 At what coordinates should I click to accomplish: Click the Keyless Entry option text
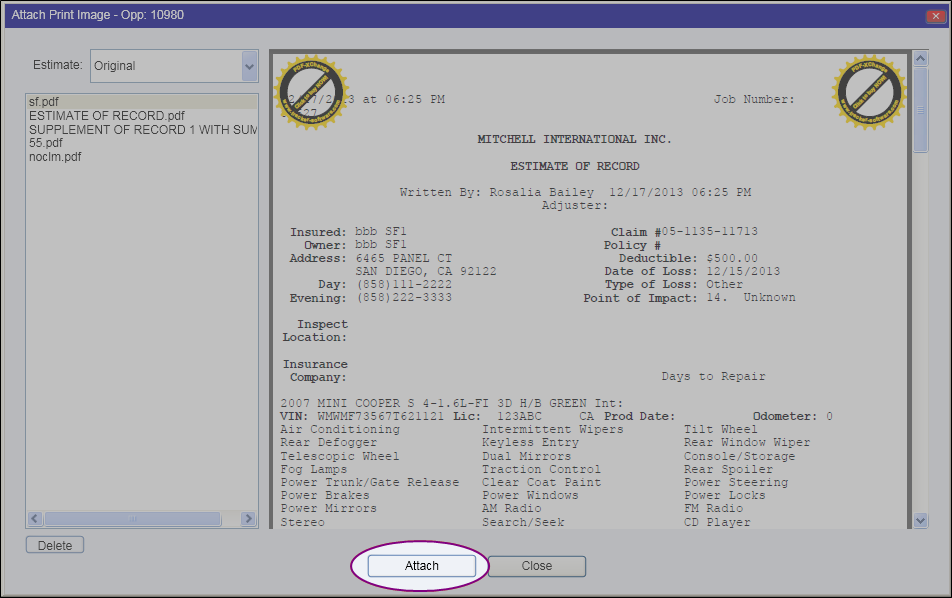pos(531,443)
